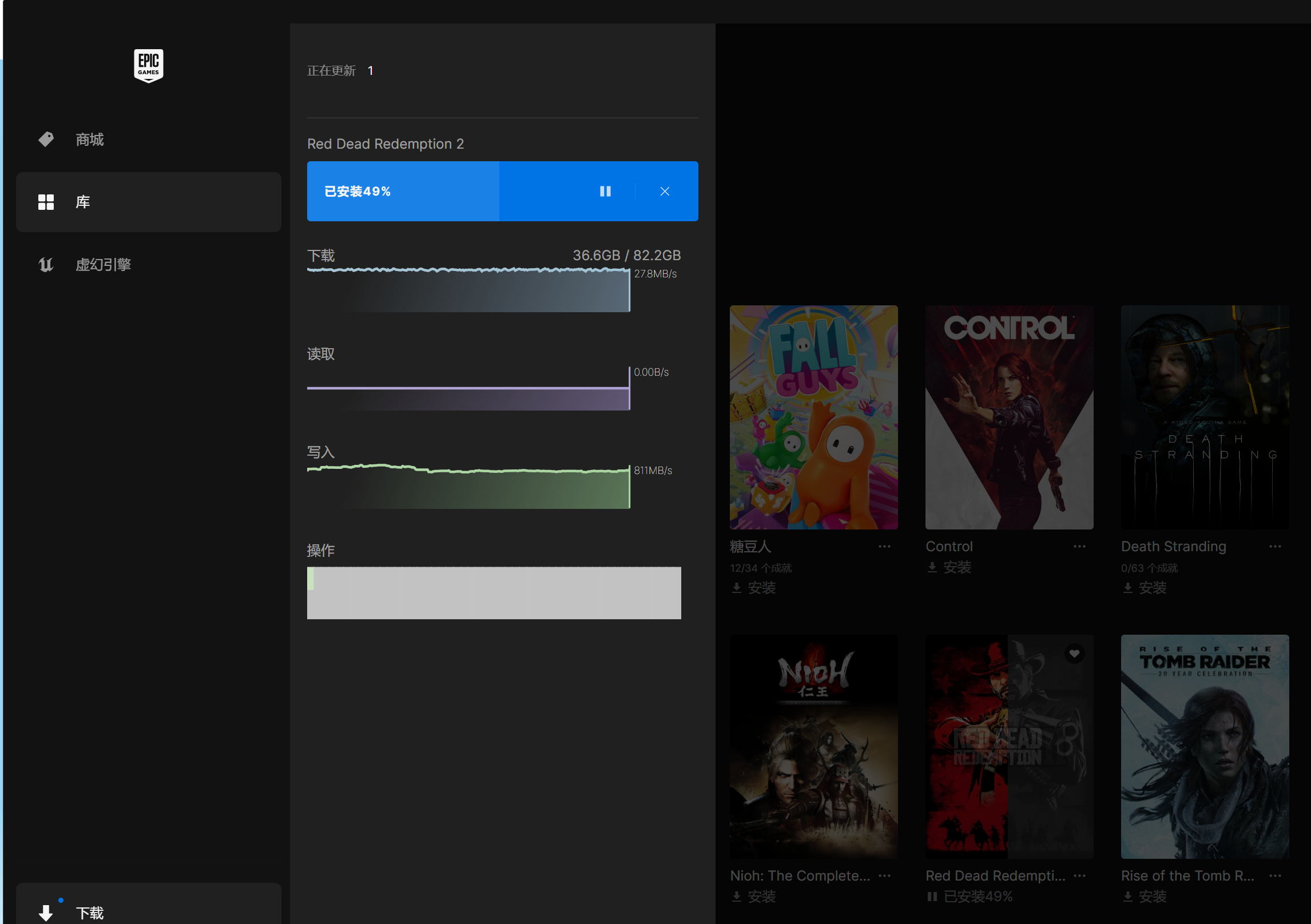This screenshot has height=924, width=1311.
Task: Click the 0/63 个成就 achievements text
Action: click(x=1150, y=568)
